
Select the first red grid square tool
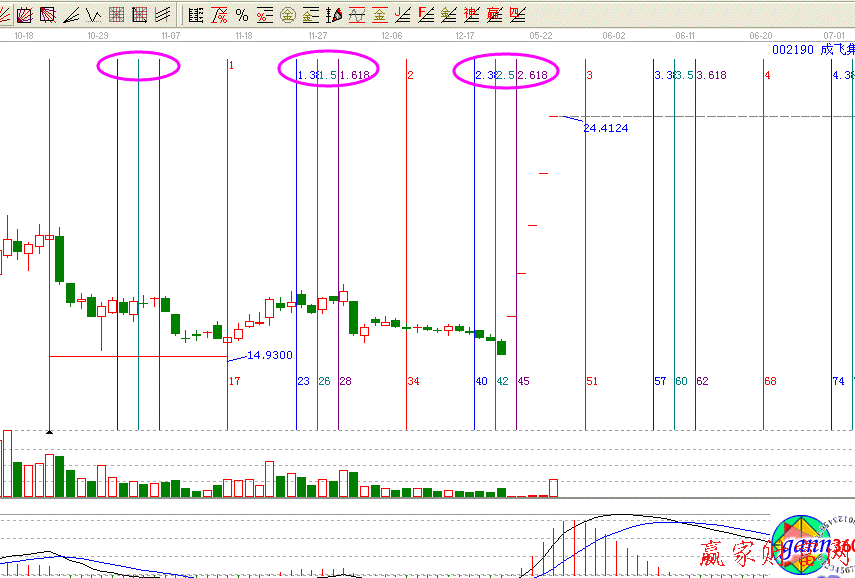pyautogui.click(x=116, y=14)
